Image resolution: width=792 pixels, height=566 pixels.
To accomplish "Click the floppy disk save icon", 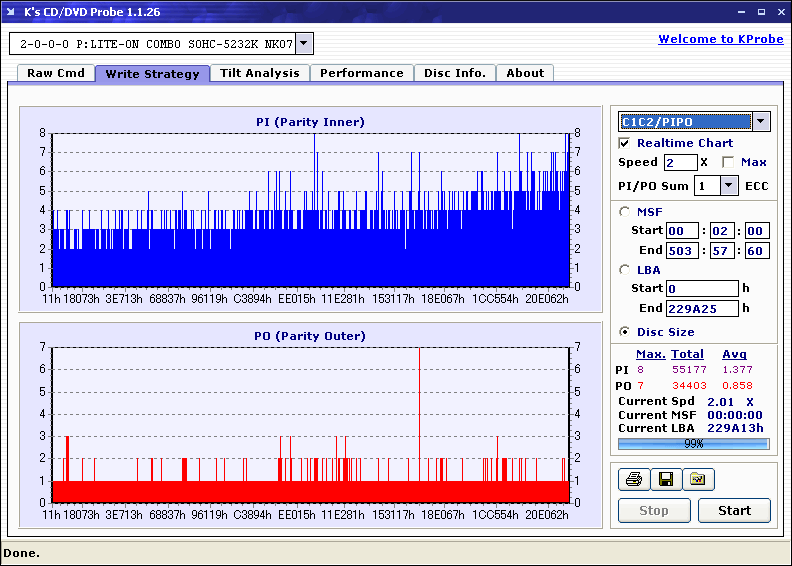I will (665, 480).
